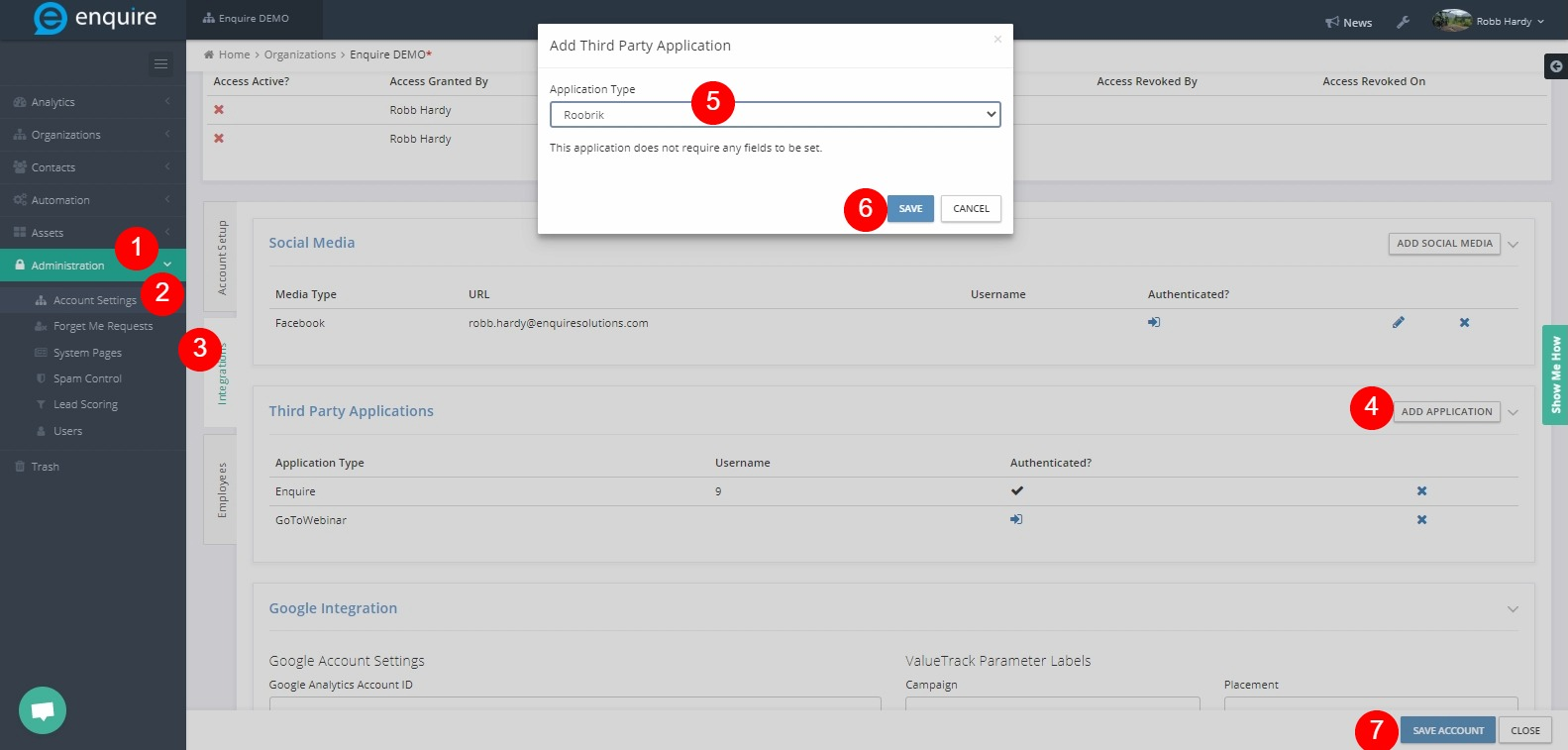Collapse the Google Integration section
Screen dimensions: 1568x750
(x=1513, y=608)
